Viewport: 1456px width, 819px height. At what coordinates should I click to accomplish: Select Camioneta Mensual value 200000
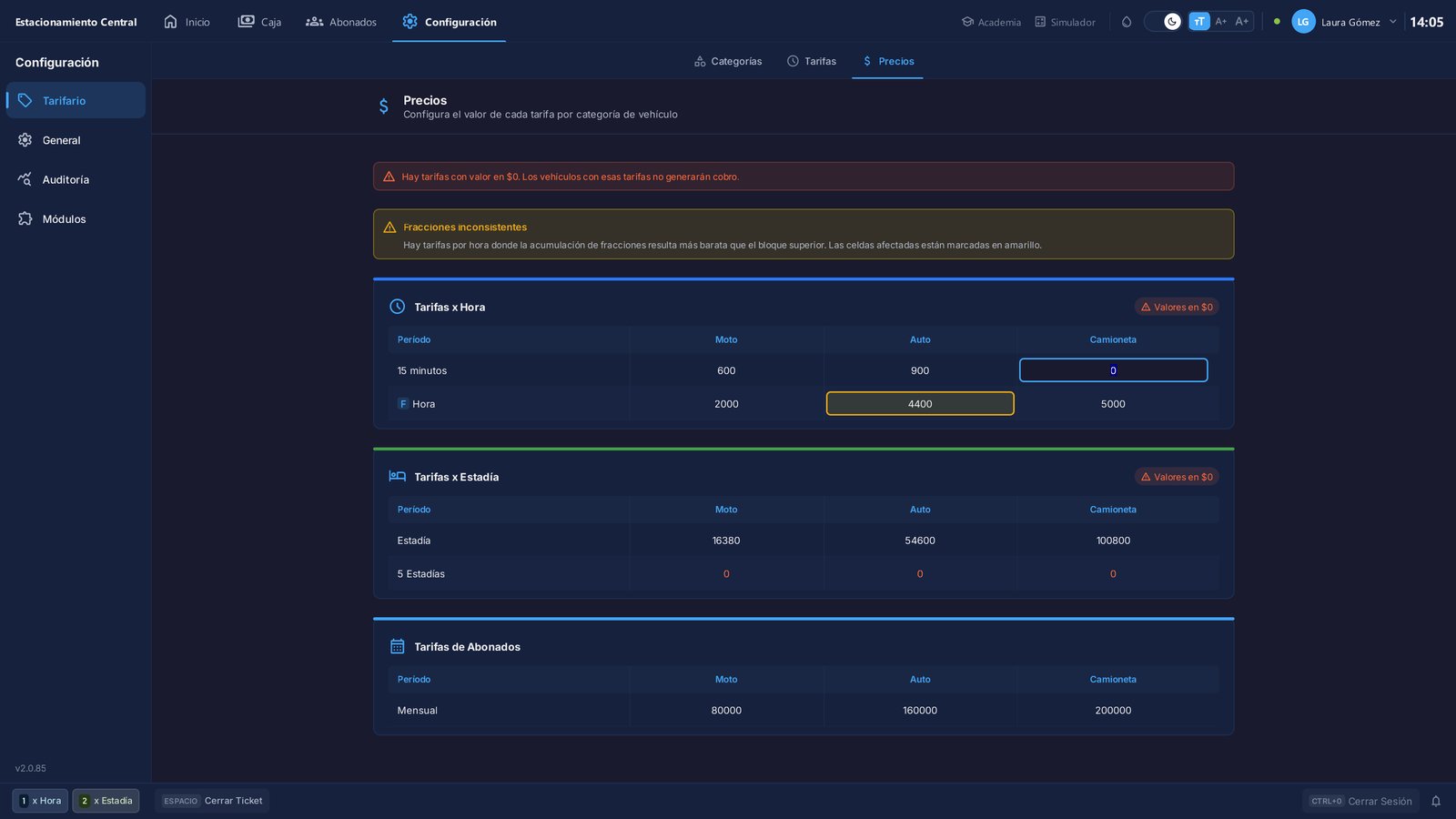(x=1113, y=711)
